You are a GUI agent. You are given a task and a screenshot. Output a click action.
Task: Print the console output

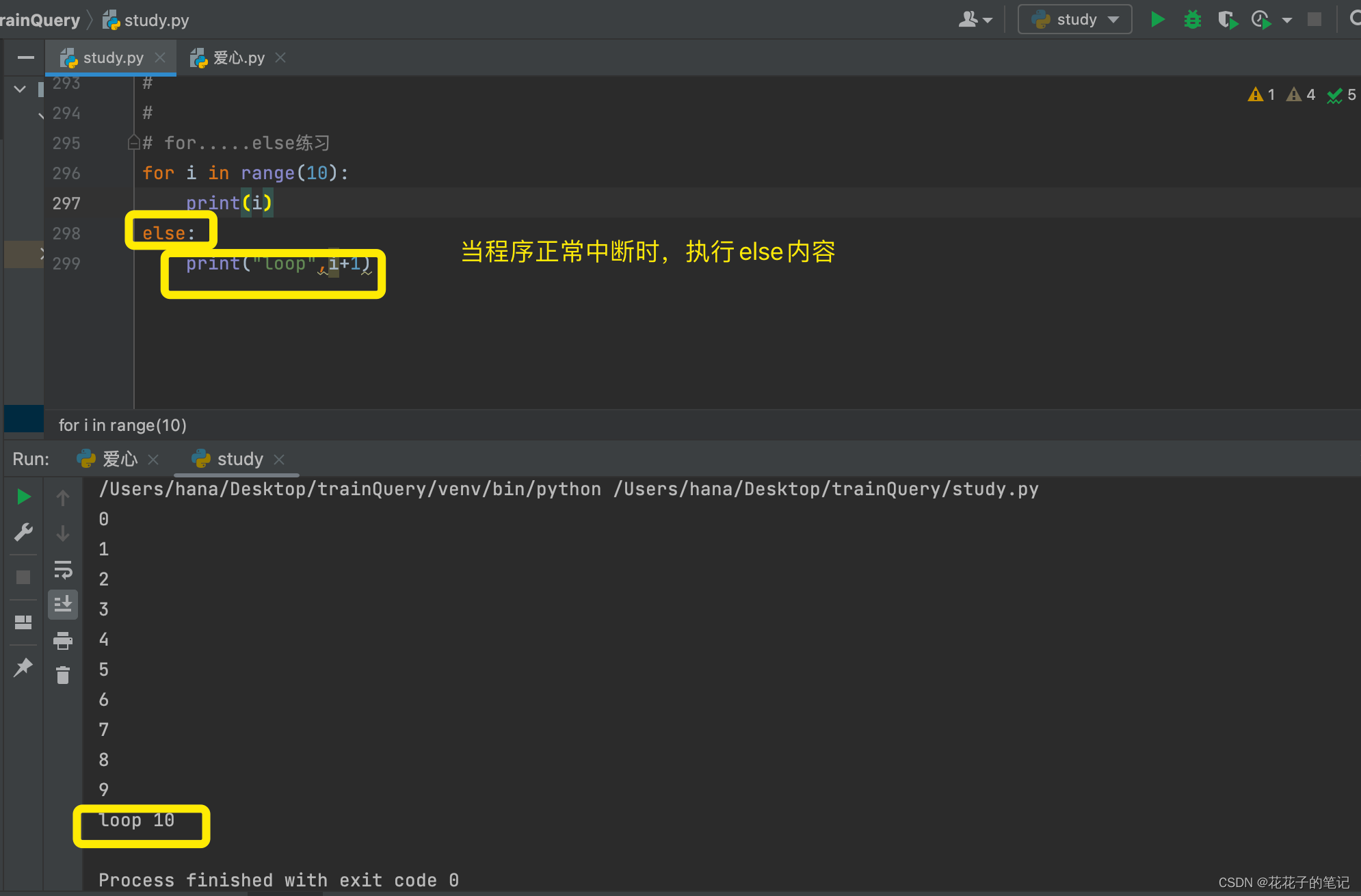pos(63,640)
